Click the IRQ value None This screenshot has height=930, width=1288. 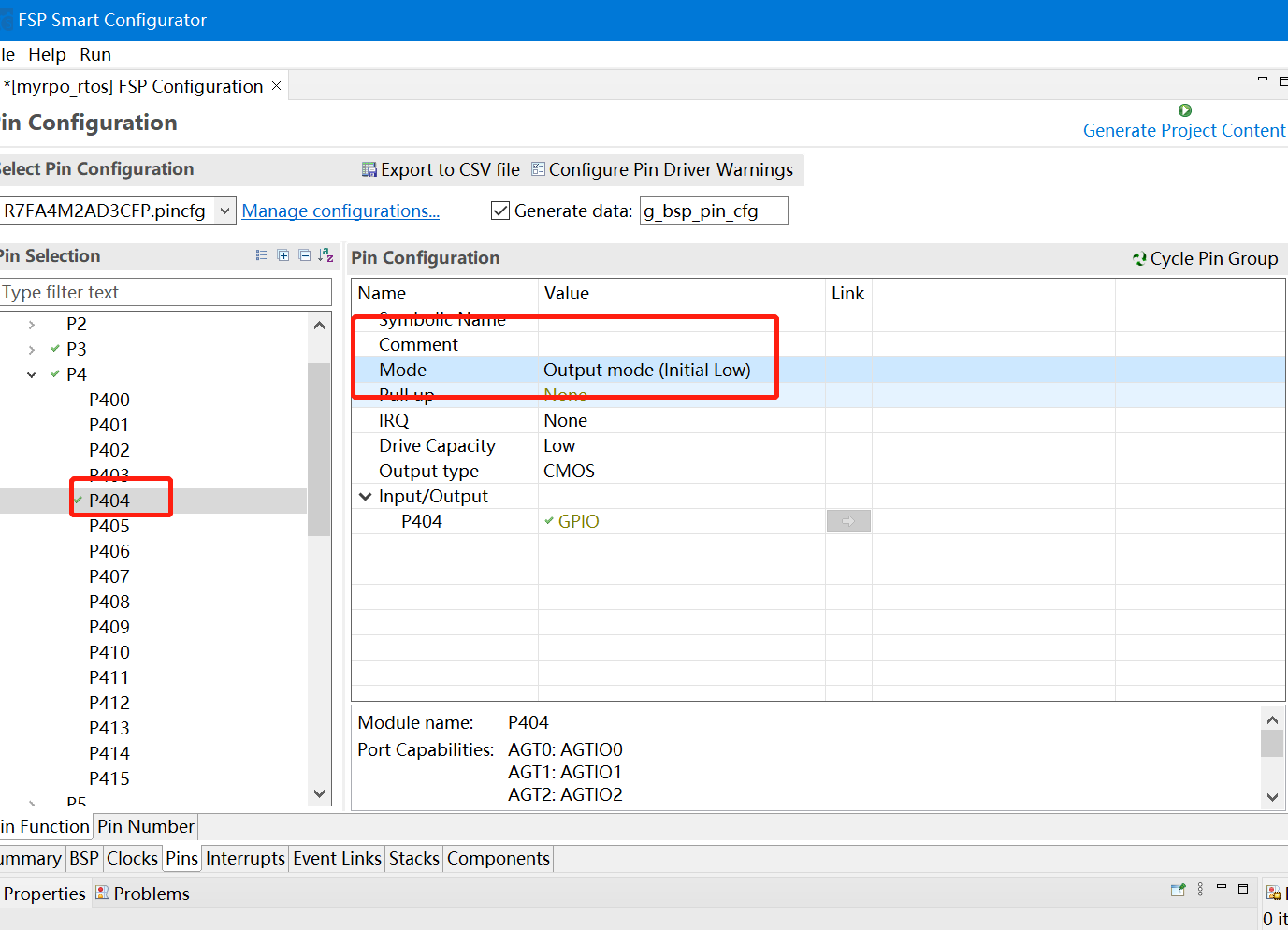(565, 420)
